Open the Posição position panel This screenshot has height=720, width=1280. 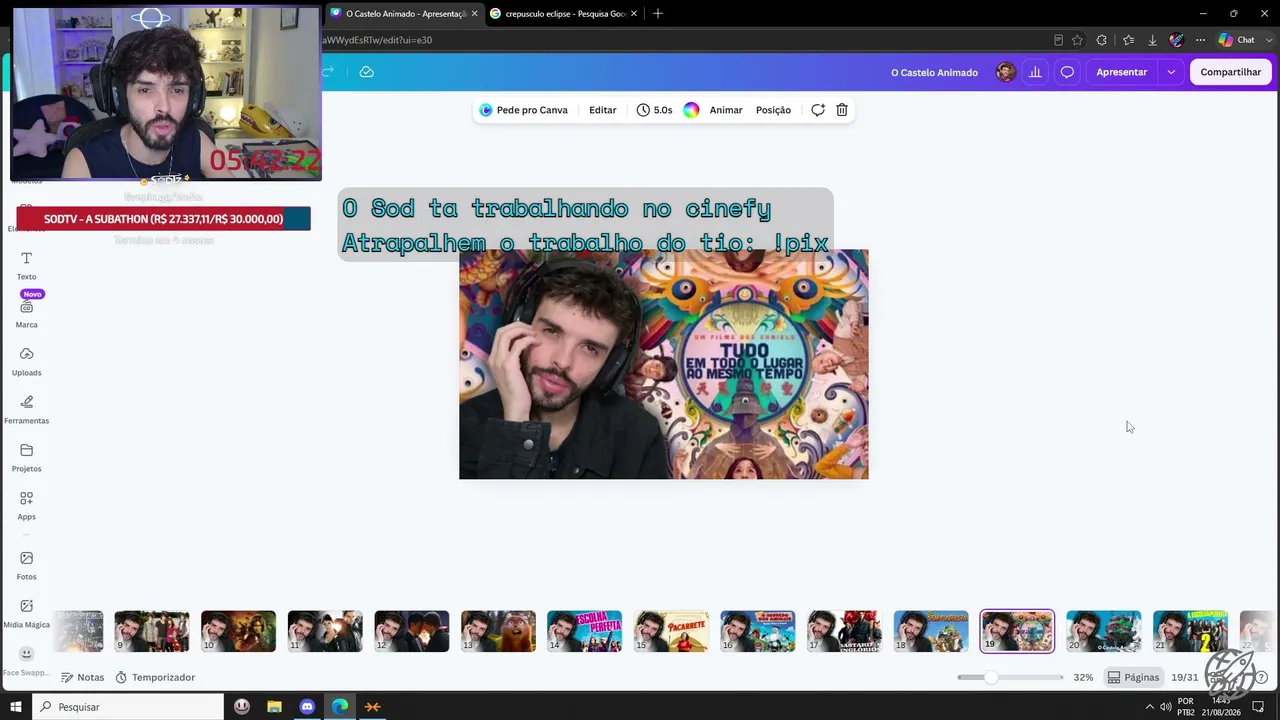pos(773,110)
